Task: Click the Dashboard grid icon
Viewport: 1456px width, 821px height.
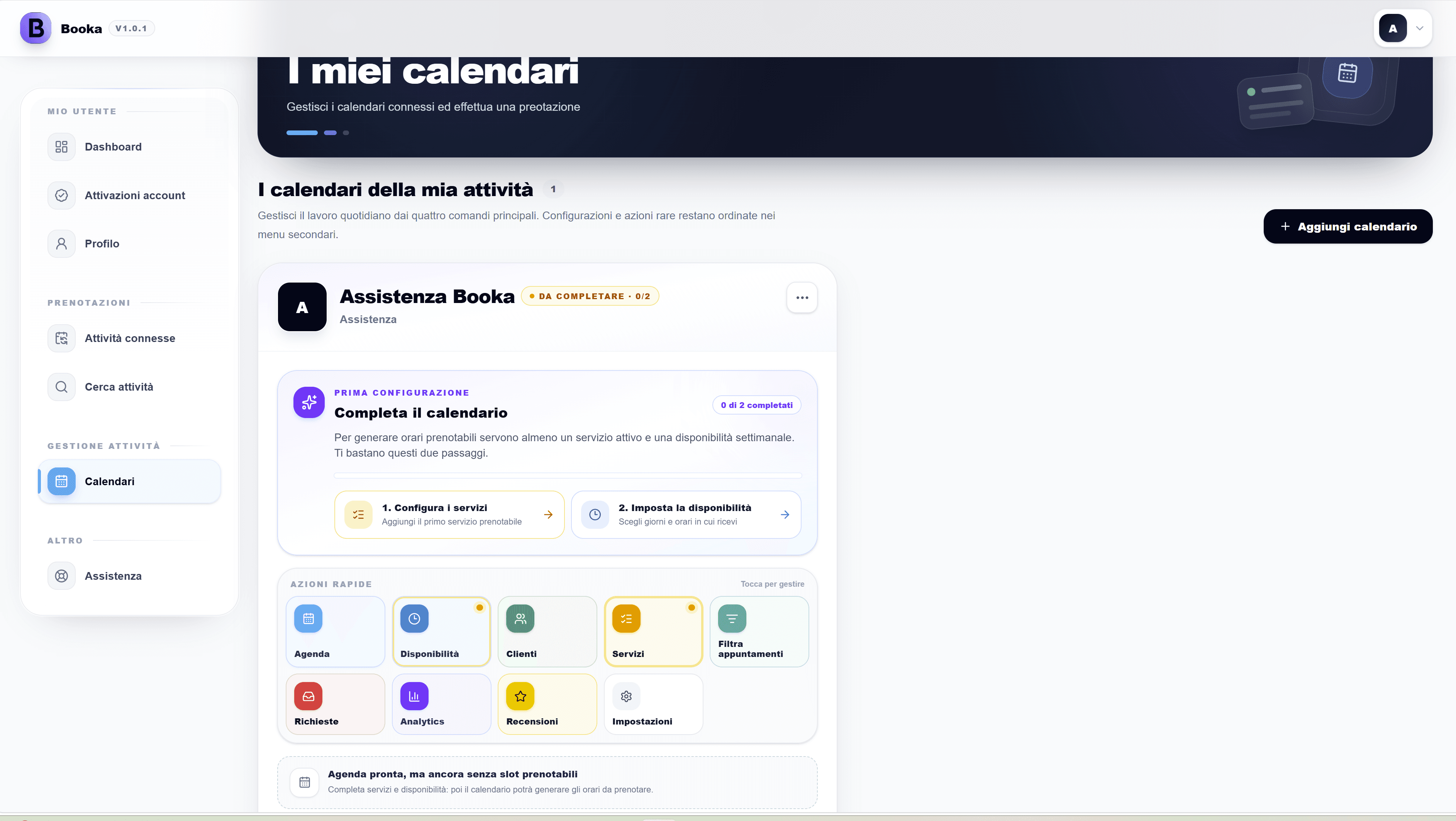Action: pos(62,147)
